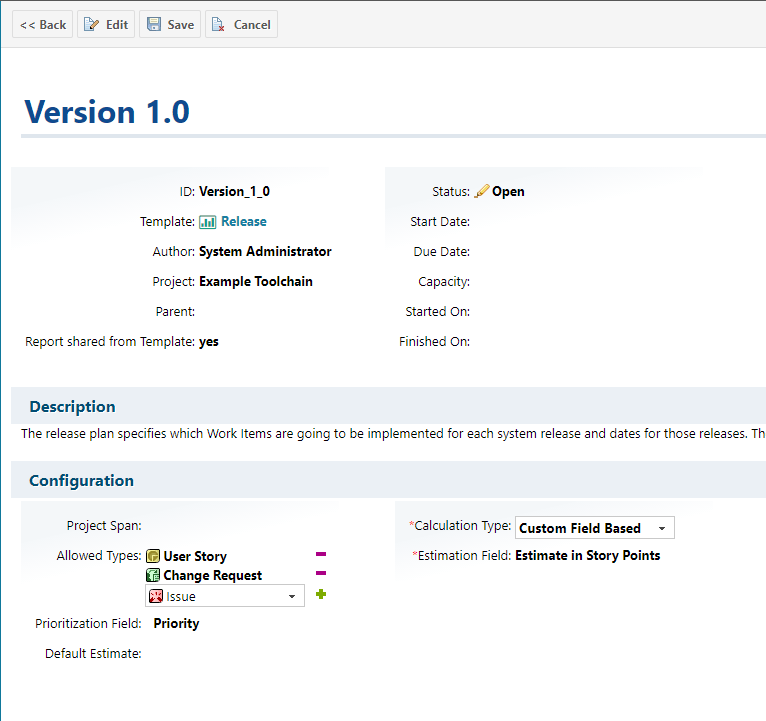This screenshot has width=766, height=721.
Task: Select the Estimate in Story Points value
Action: click(587, 556)
